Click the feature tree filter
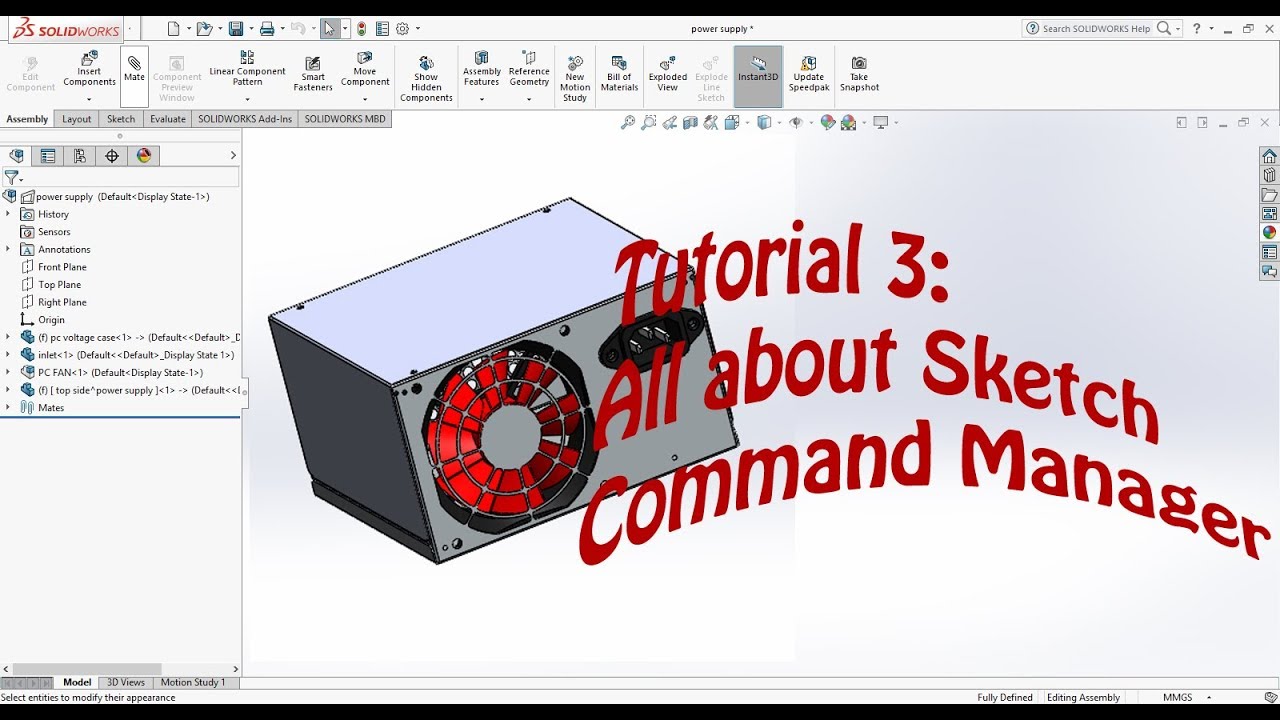Image resolution: width=1280 pixels, height=720 pixels. [11, 177]
